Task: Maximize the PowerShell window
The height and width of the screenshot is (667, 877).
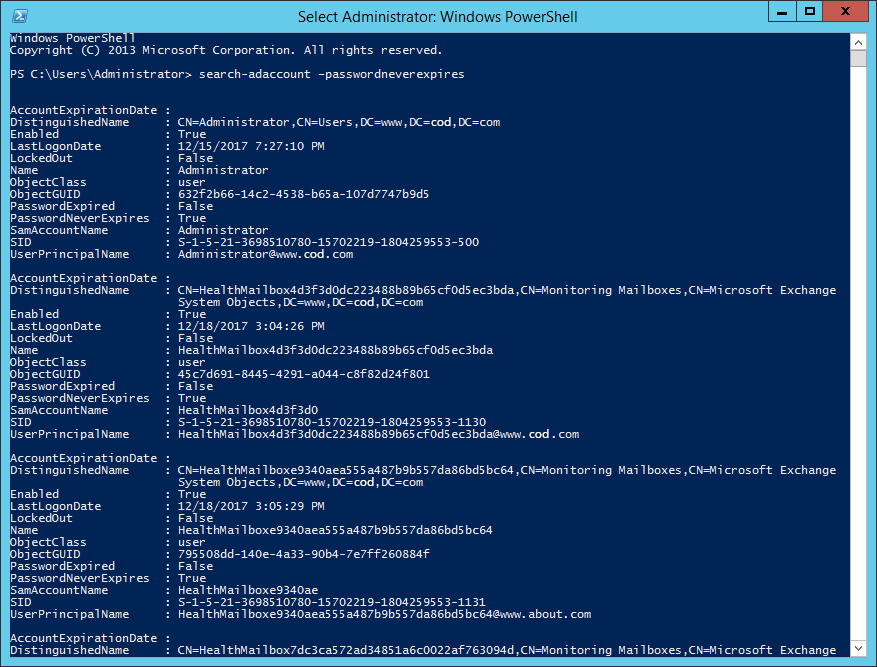Action: click(x=809, y=11)
